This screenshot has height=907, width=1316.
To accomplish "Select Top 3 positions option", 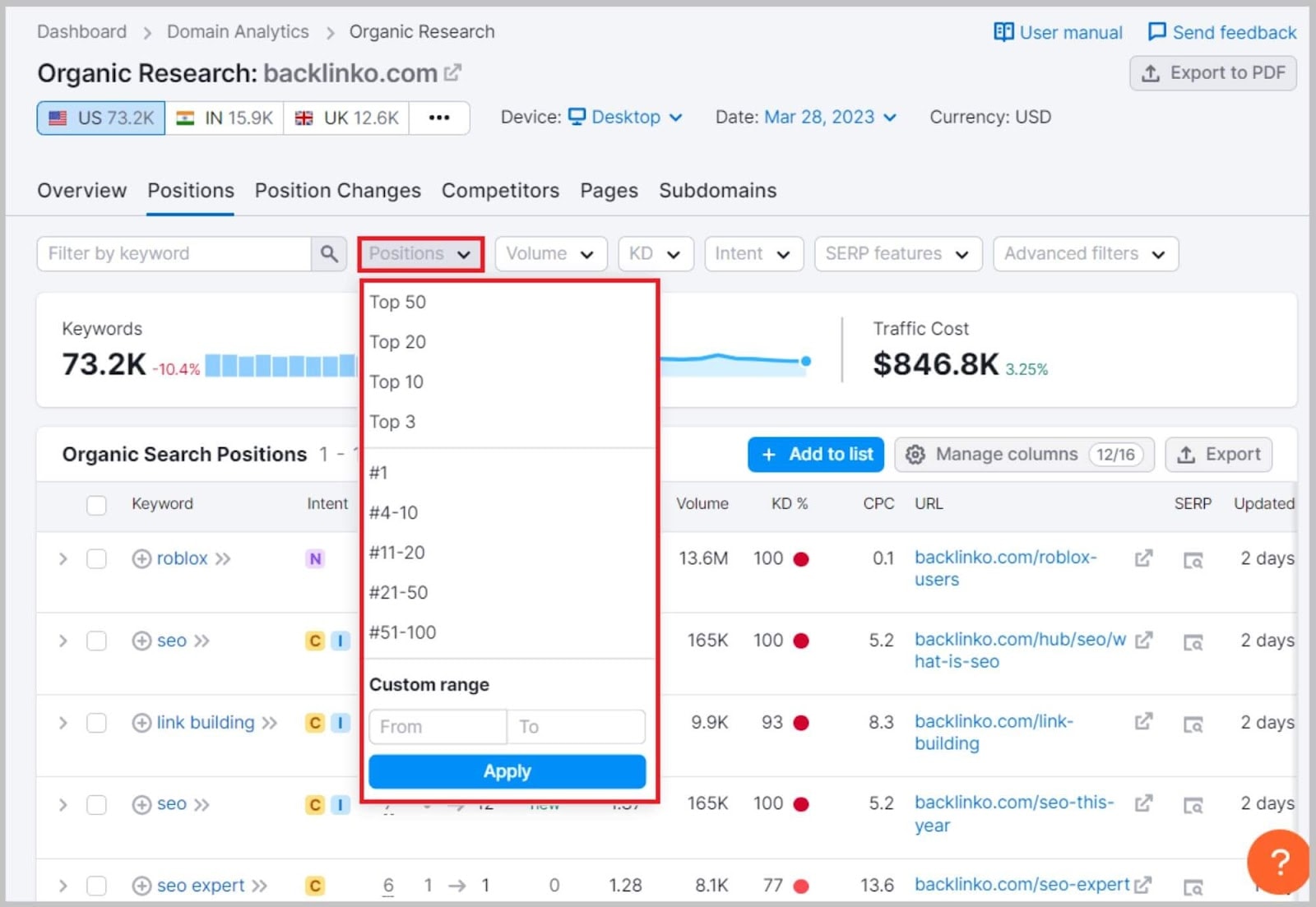I will click(508, 422).
